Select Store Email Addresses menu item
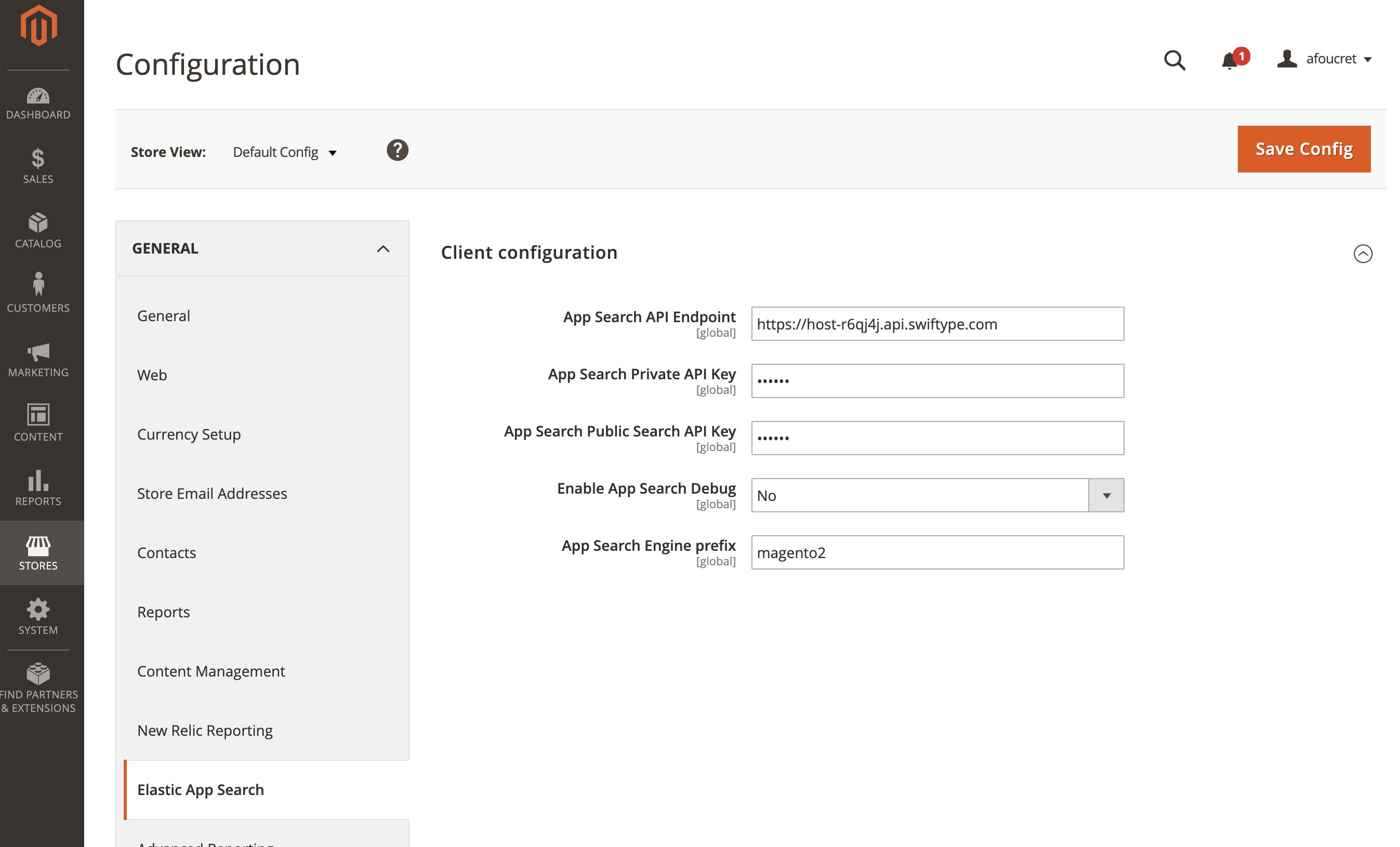Viewport: 1400px width, 847px height. point(212,493)
